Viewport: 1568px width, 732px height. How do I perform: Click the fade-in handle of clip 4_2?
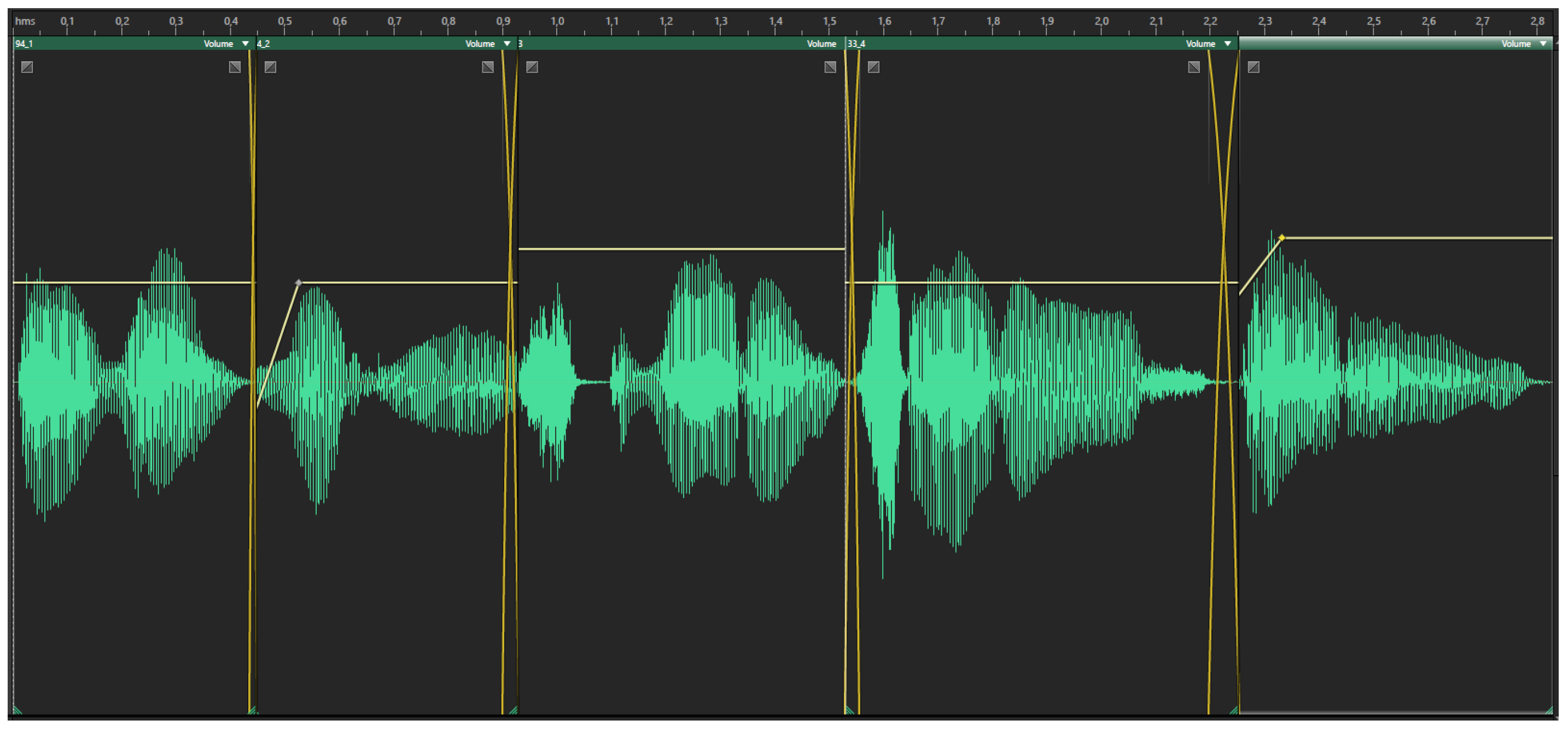coord(270,67)
